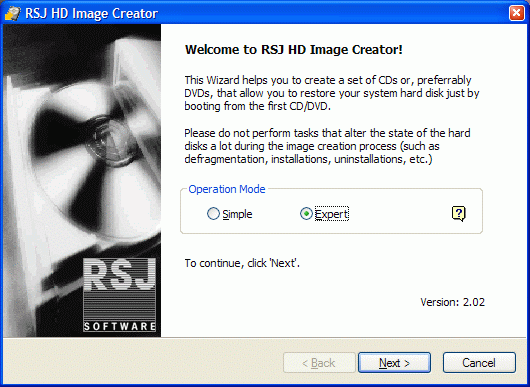Screen dimensions: 530x387
Task: Click the disabled Back button
Action: coord(319,363)
